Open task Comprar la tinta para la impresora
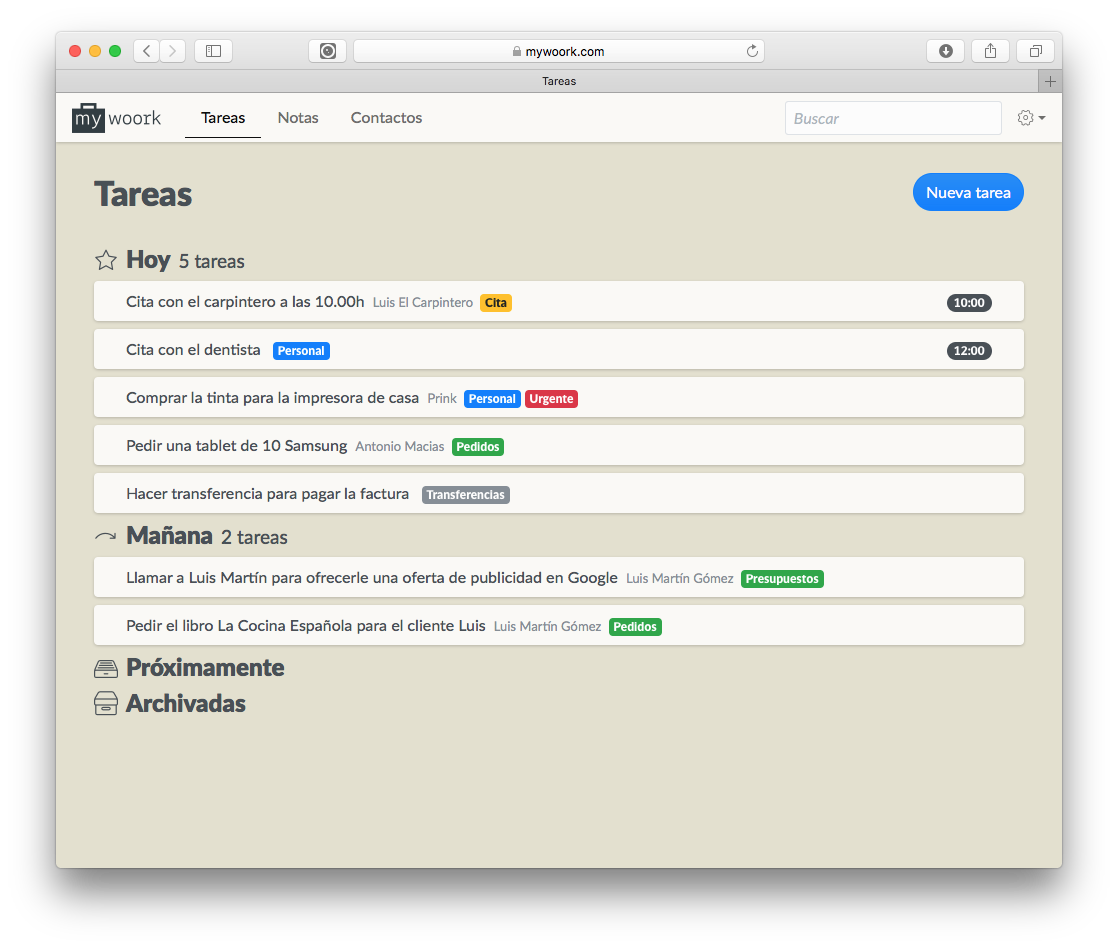 pos(559,398)
